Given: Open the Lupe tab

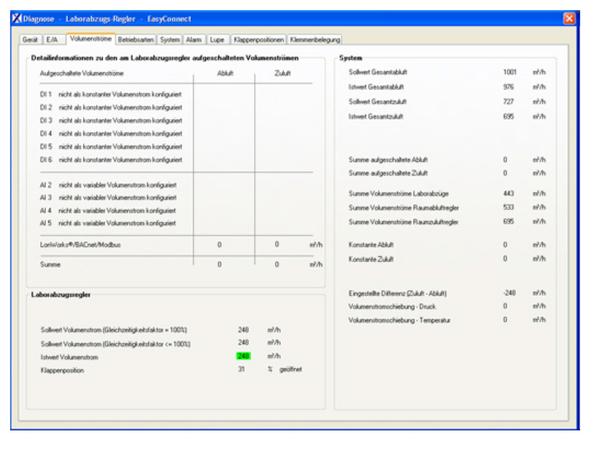Looking at the screenshot, I should coord(217,40).
